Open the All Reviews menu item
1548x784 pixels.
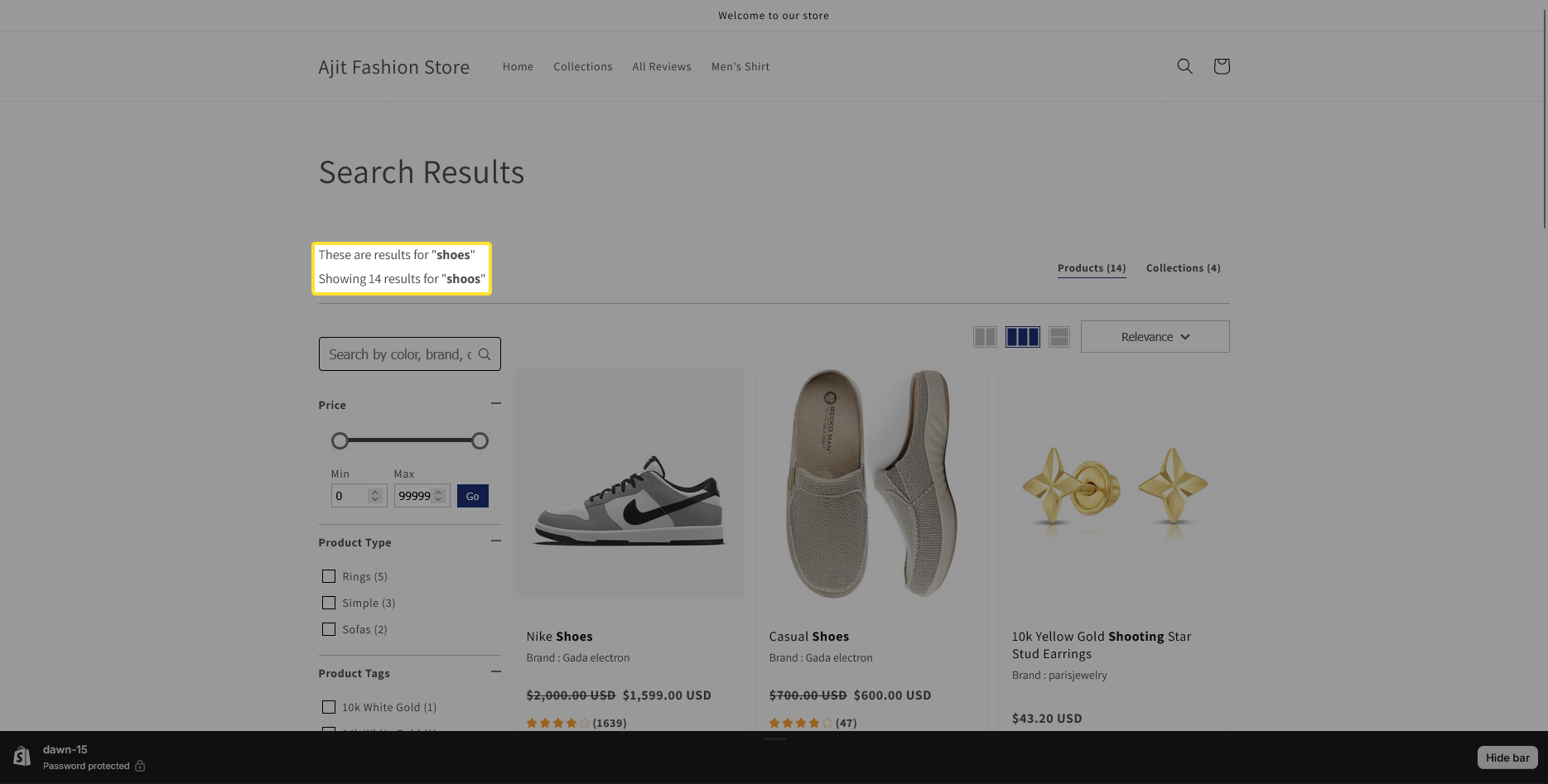pyautogui.click(x=661, y=67)
